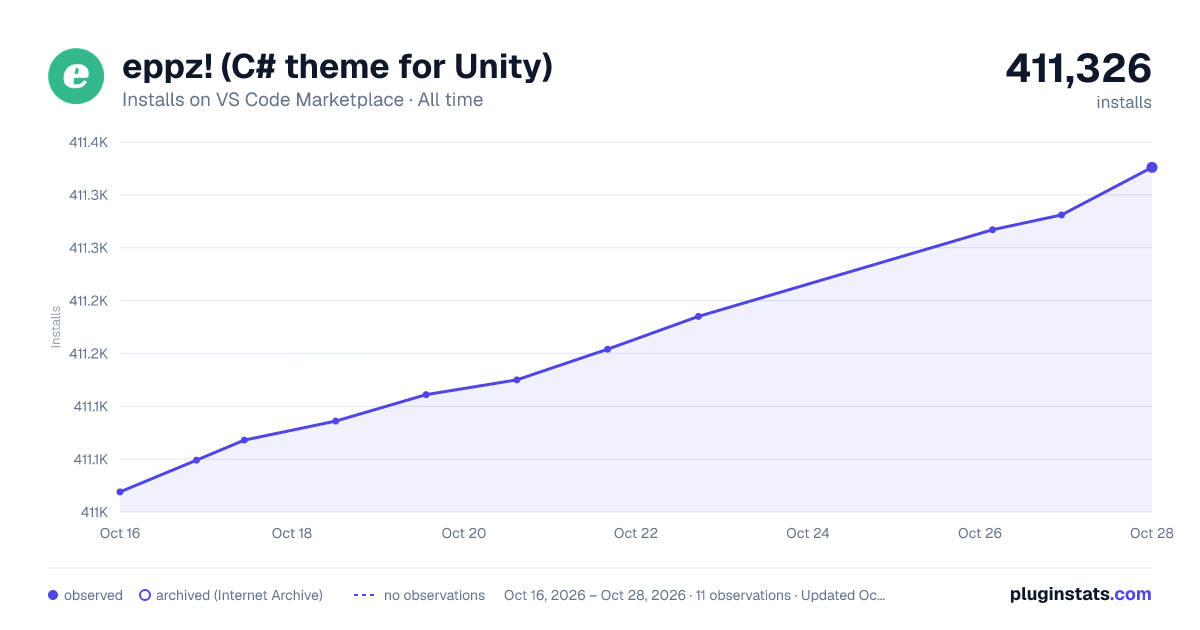Click the '411K' y-axis label at bottom
Image resolution: width=1200 pixels, height=630 pixels.
[x=94, y=512]
